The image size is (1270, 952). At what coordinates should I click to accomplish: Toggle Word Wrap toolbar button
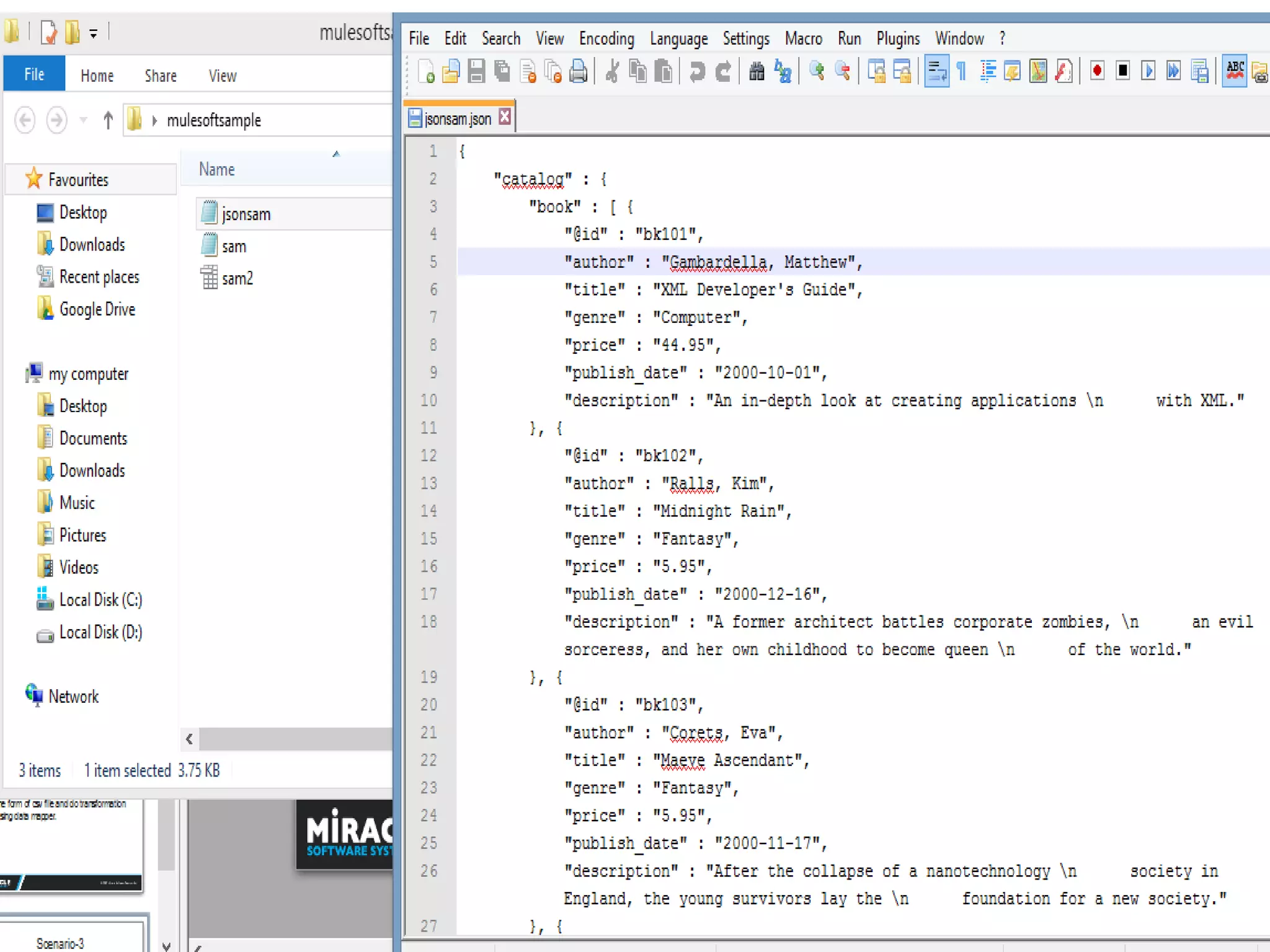(936, 71)
